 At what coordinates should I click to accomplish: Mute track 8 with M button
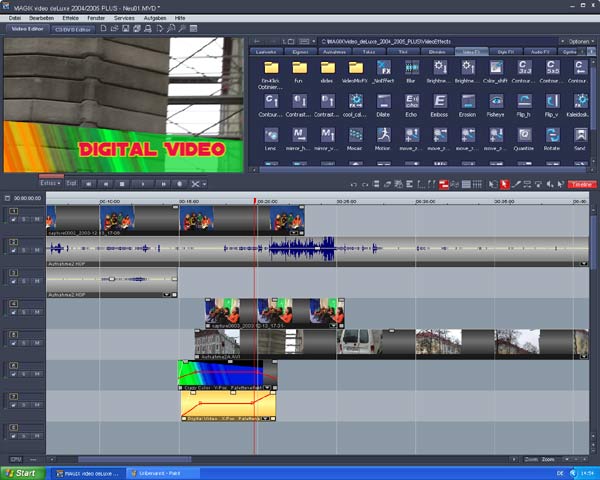click(x=37, y=436)
